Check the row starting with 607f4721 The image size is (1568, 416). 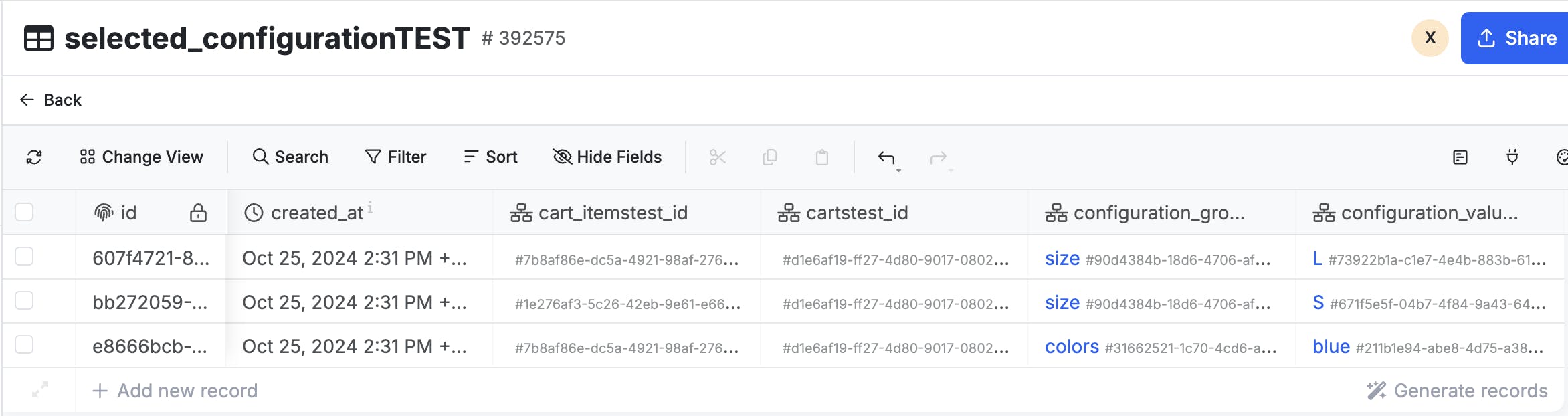24,256
